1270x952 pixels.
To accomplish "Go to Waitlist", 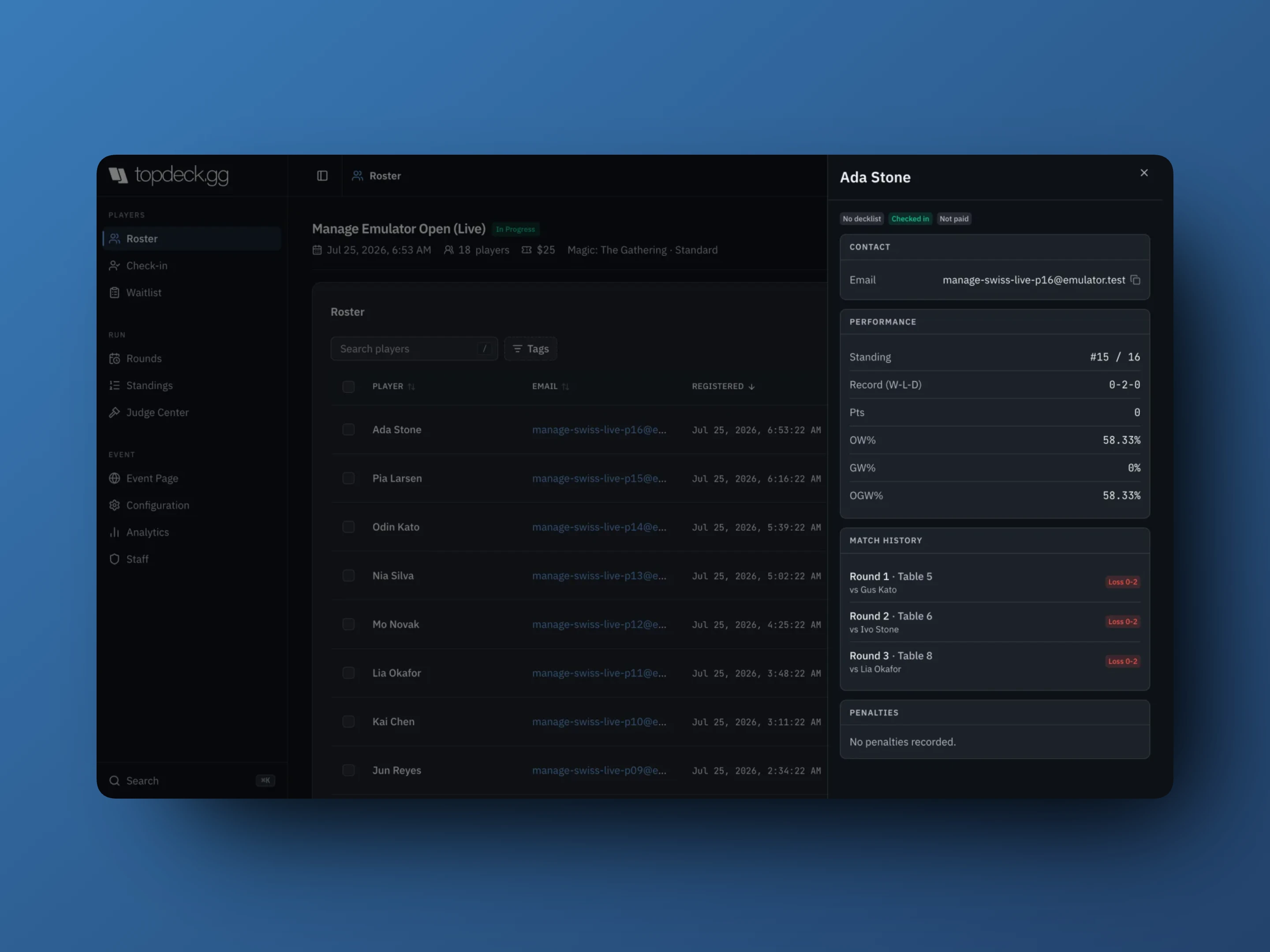I will click(x=192, y=293).
